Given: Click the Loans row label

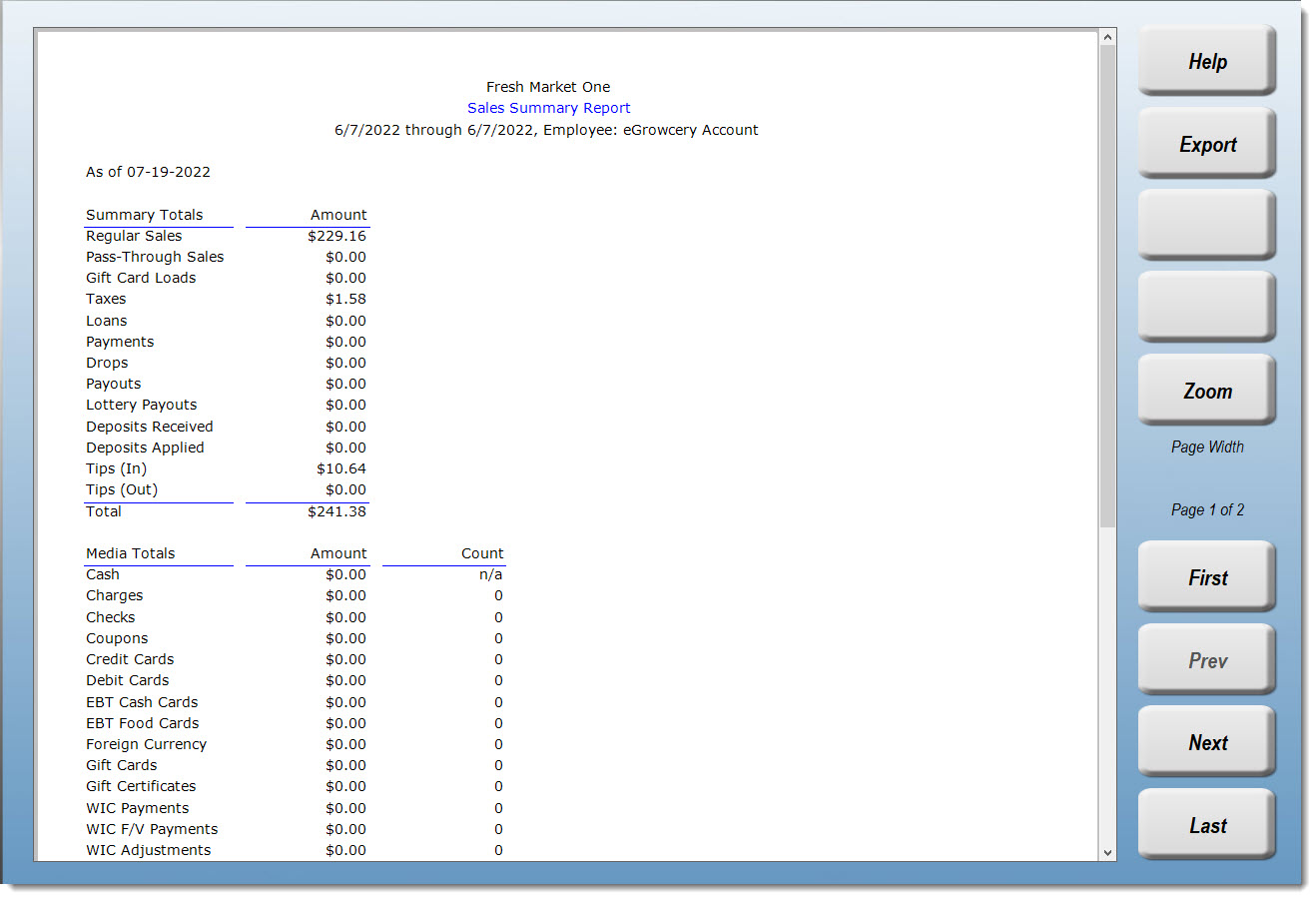Looking at the screenshot, I should click(x=107, y=321).
